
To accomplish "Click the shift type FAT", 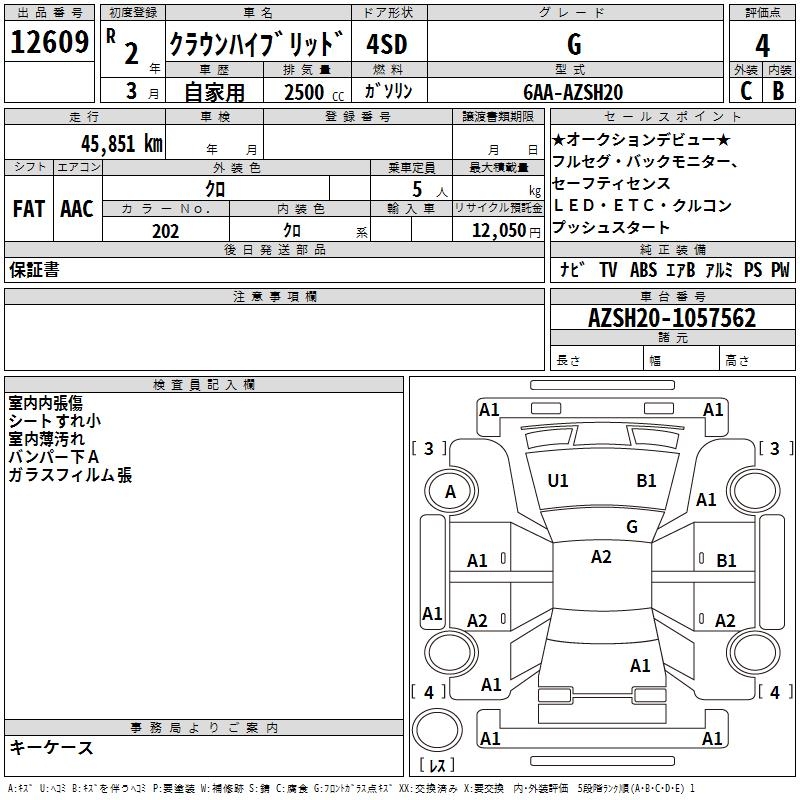I will coord(29,209).
